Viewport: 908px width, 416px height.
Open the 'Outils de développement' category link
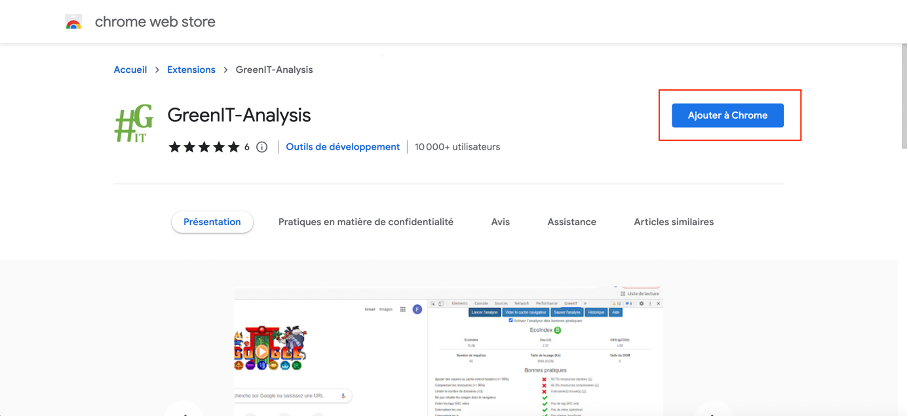click(x=343, y=147)
